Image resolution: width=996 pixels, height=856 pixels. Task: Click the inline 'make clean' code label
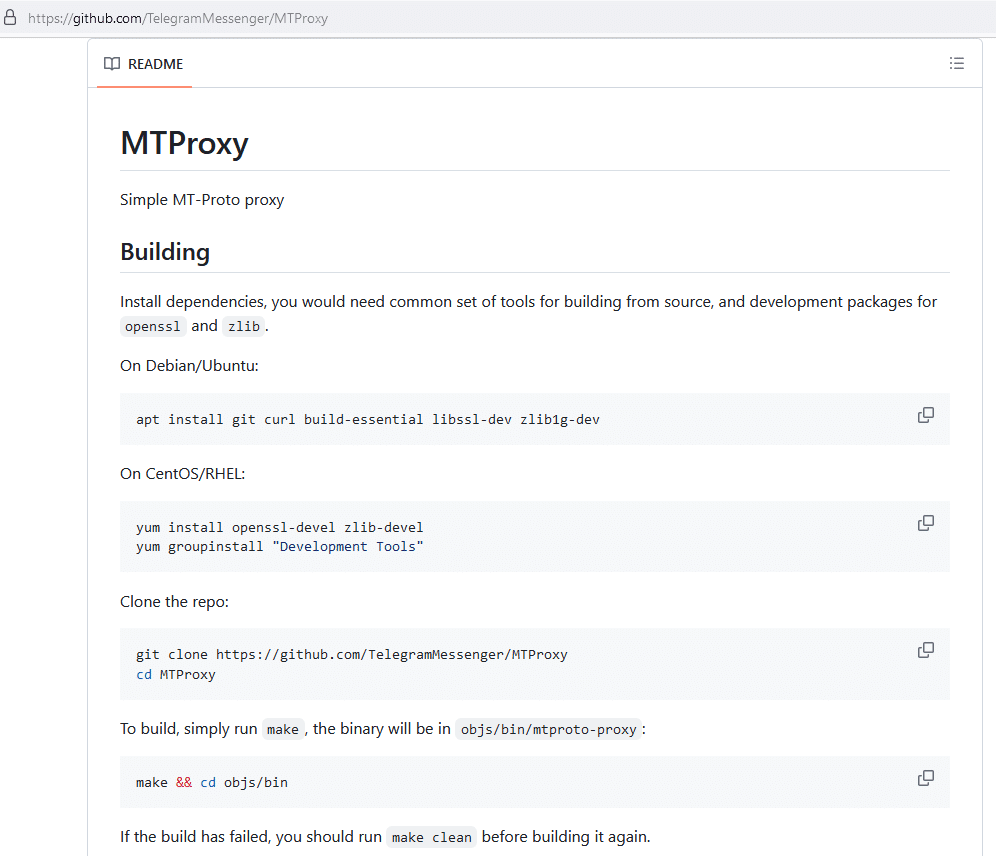[432, 838]
